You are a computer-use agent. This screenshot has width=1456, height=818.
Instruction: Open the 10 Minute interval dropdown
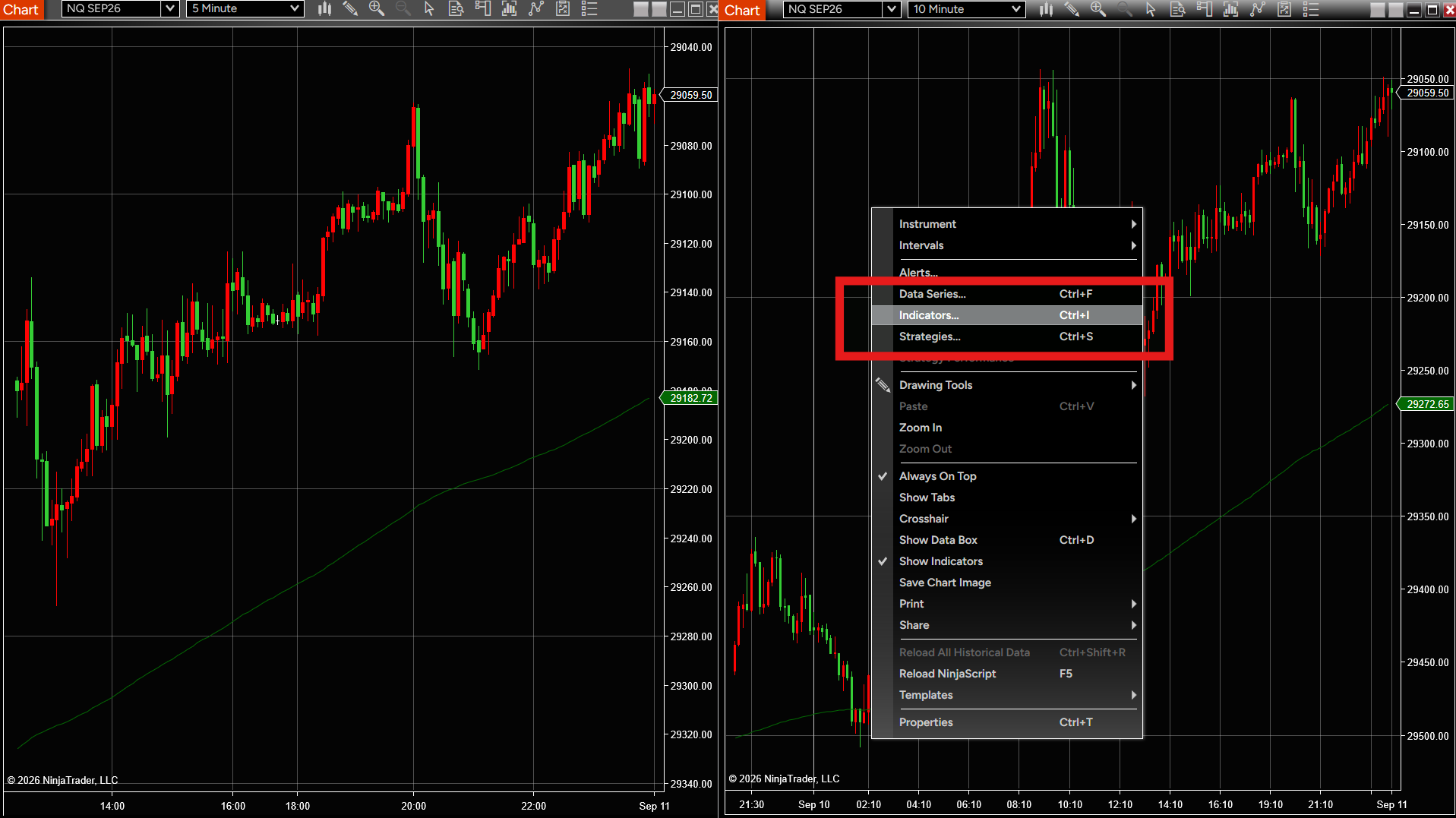(x=966, y=9)
